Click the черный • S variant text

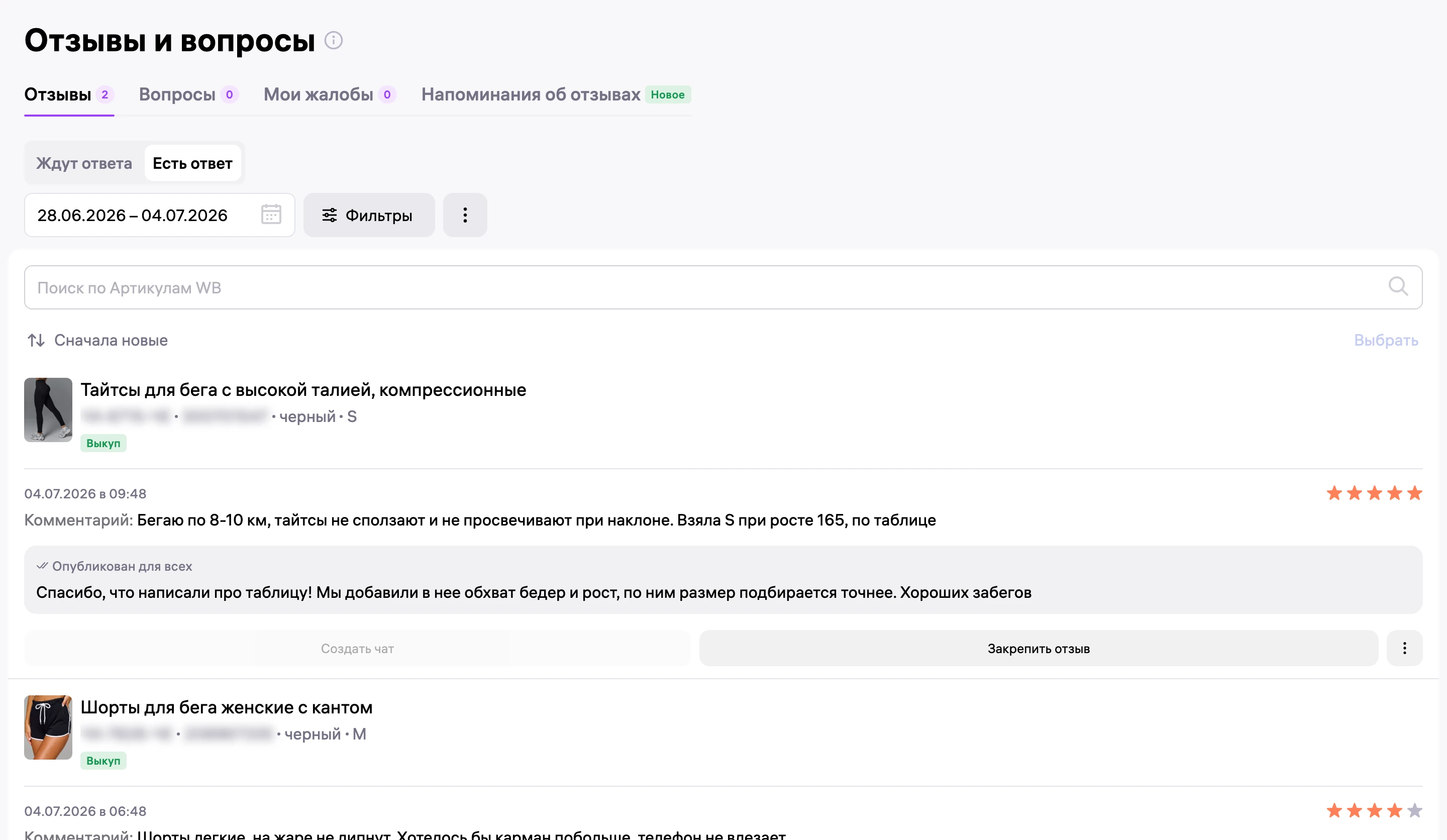[x=318, y=417]
